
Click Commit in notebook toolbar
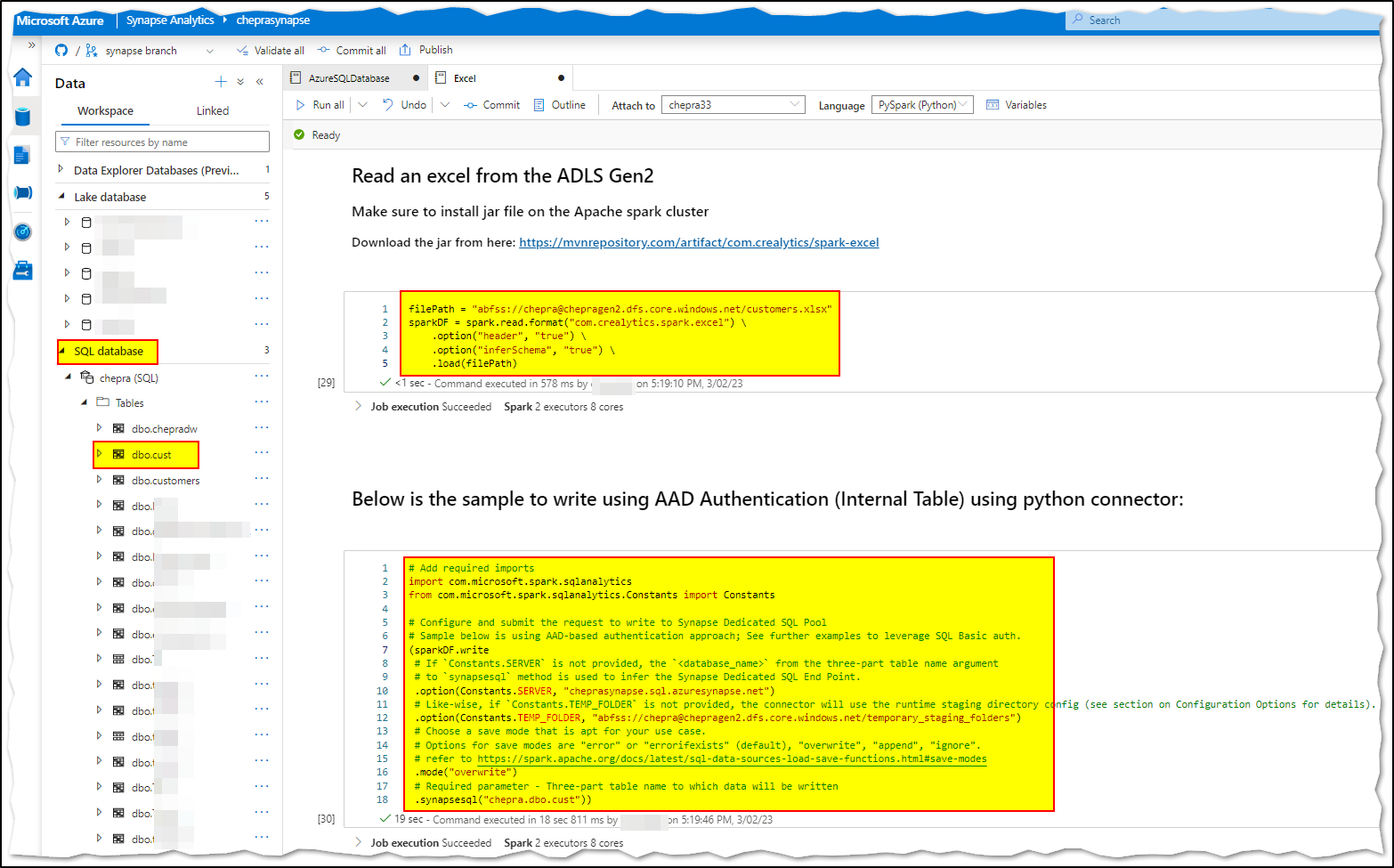pos(492,105)
